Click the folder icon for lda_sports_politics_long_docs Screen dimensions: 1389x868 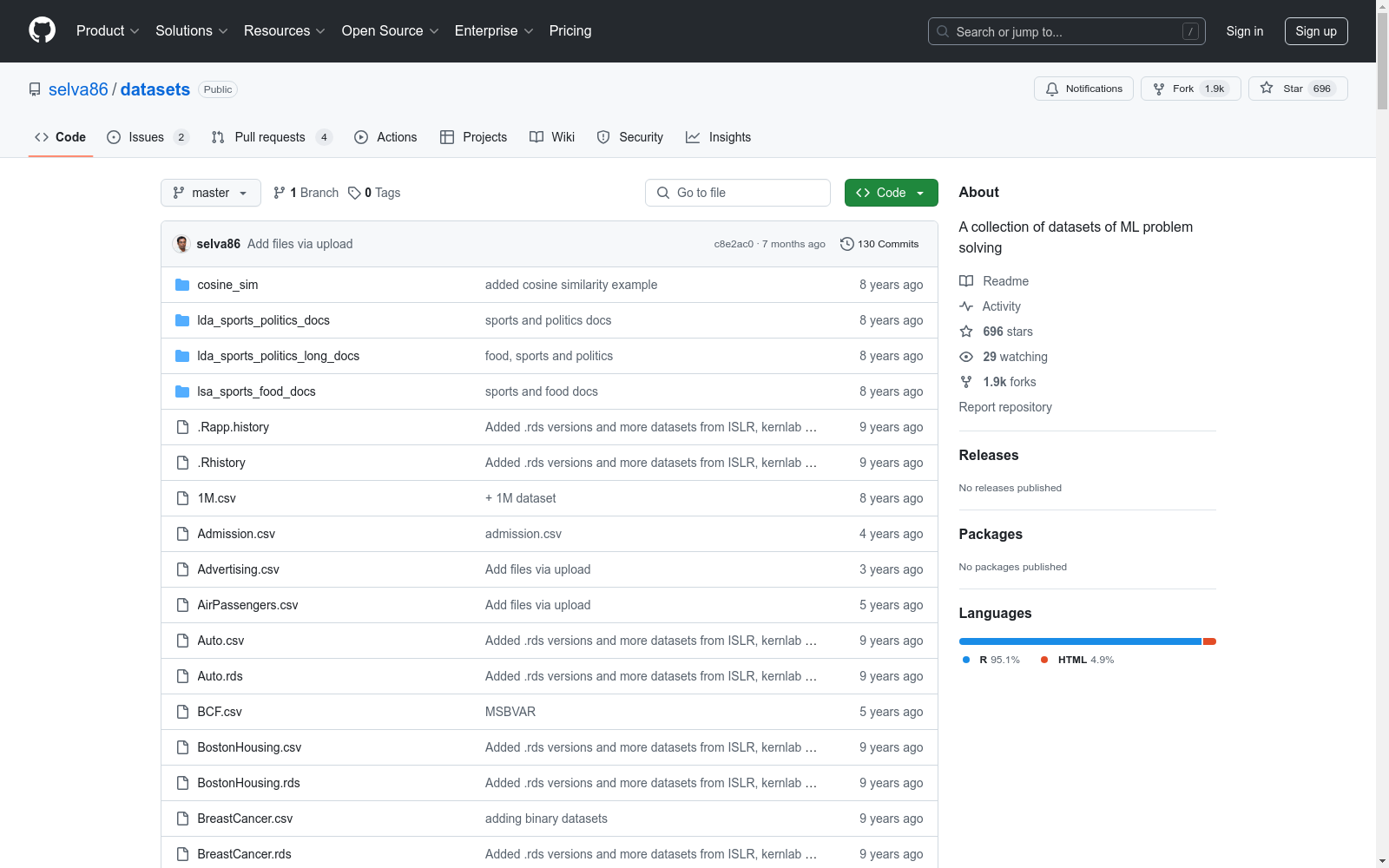click(182, 356)
